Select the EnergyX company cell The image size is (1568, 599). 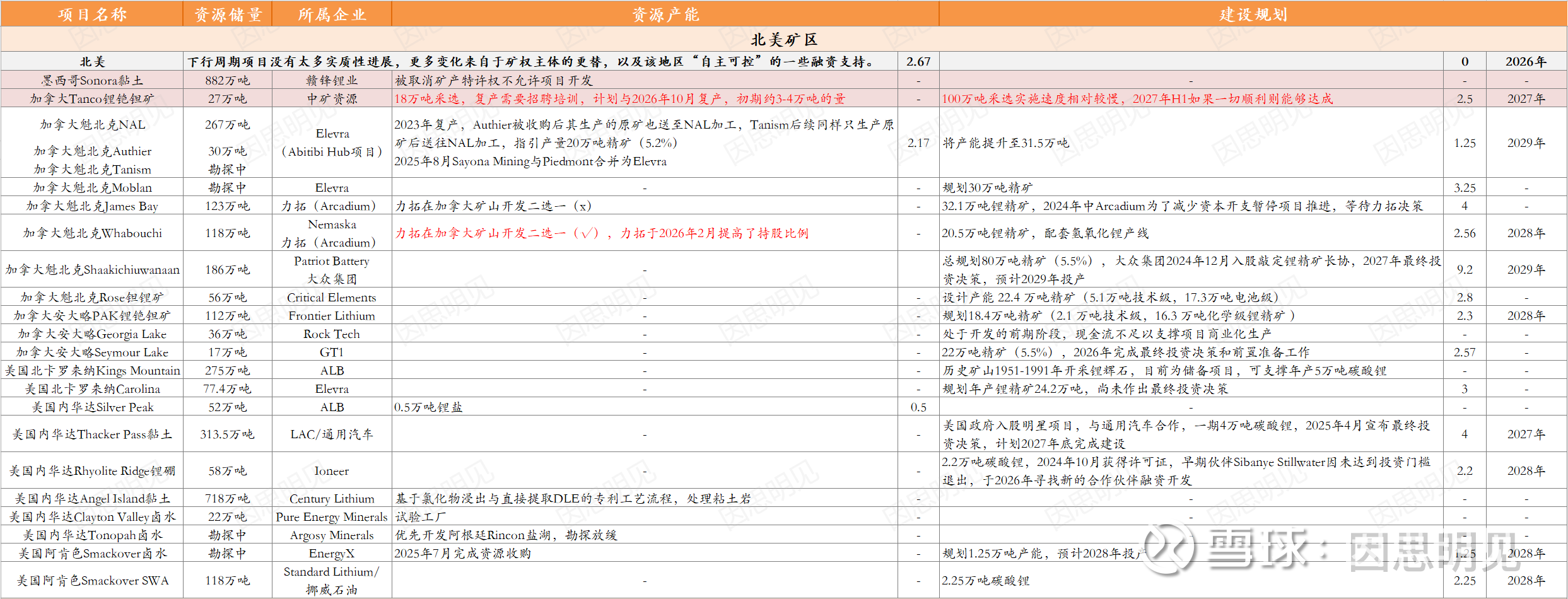point(332,553)
